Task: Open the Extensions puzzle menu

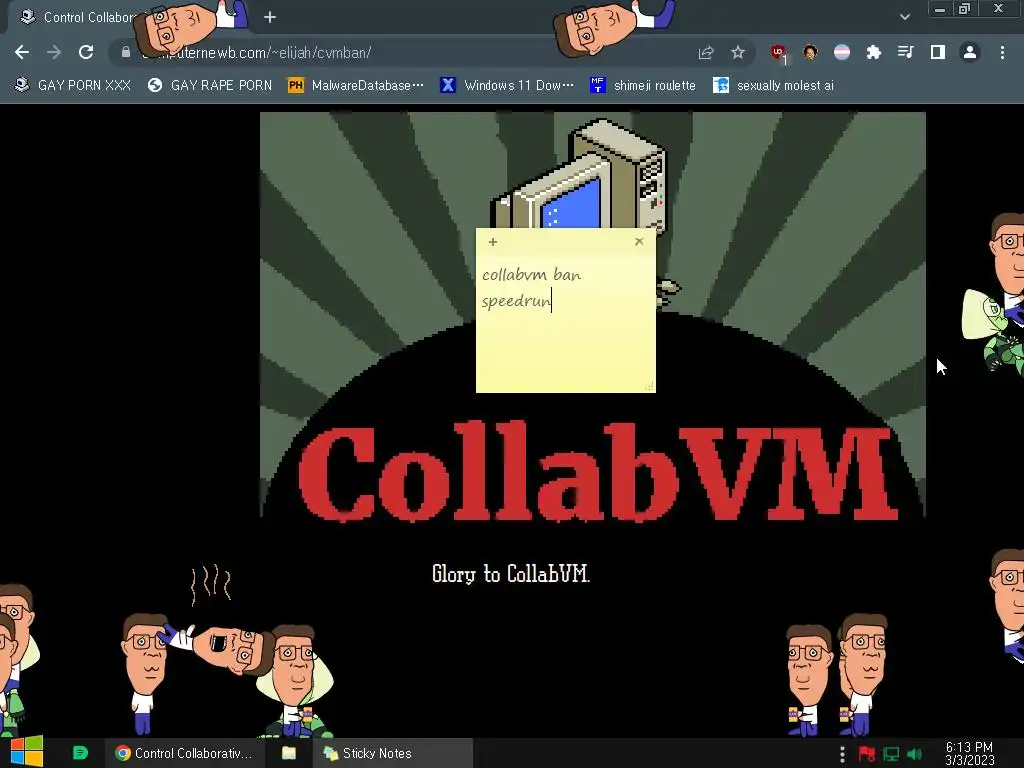Action: click(874, 52)
